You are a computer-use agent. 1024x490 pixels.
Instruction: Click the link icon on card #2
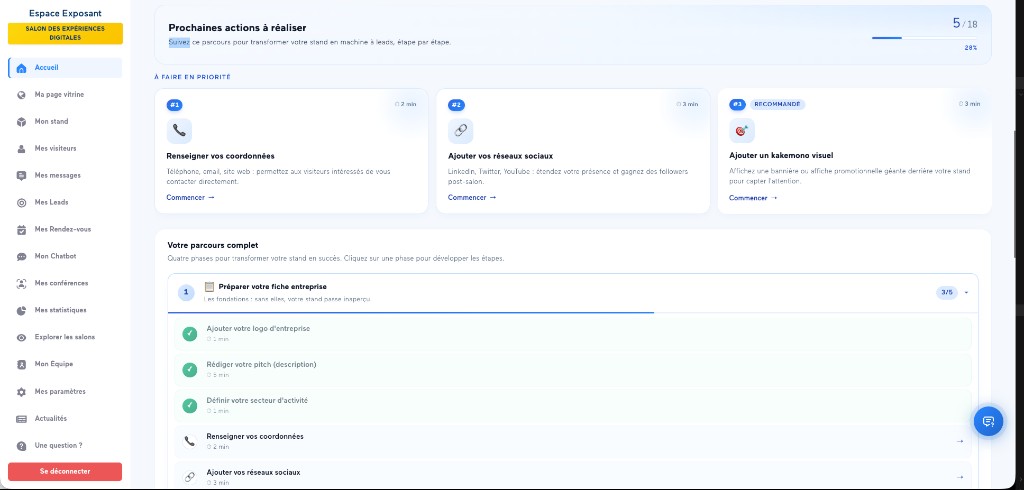coord(460,131)
